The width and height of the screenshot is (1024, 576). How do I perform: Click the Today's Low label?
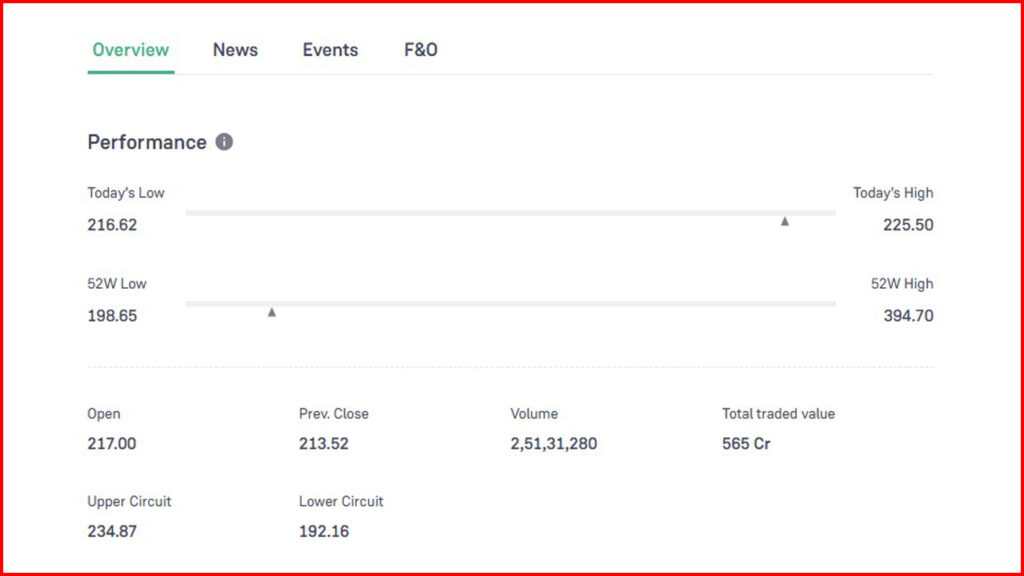(x=126, y=193)
